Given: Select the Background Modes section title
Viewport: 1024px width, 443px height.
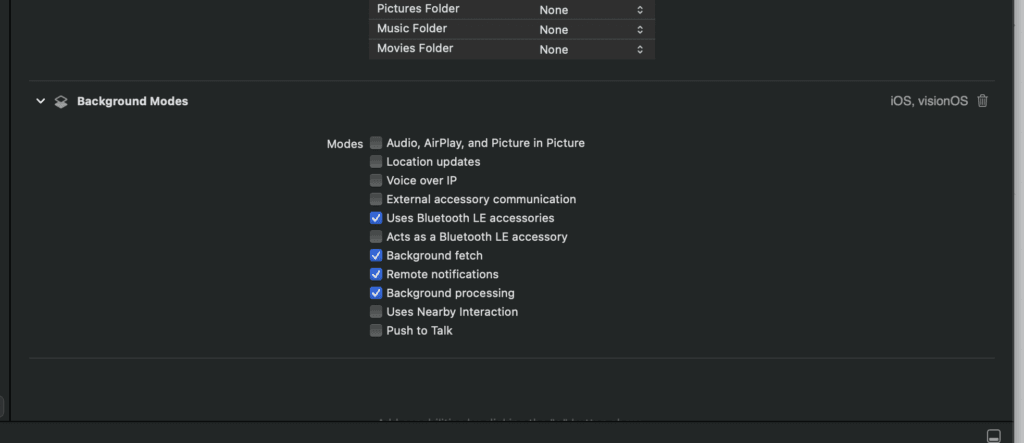Looking at the screenshot, I should click(x=132, y=101).
